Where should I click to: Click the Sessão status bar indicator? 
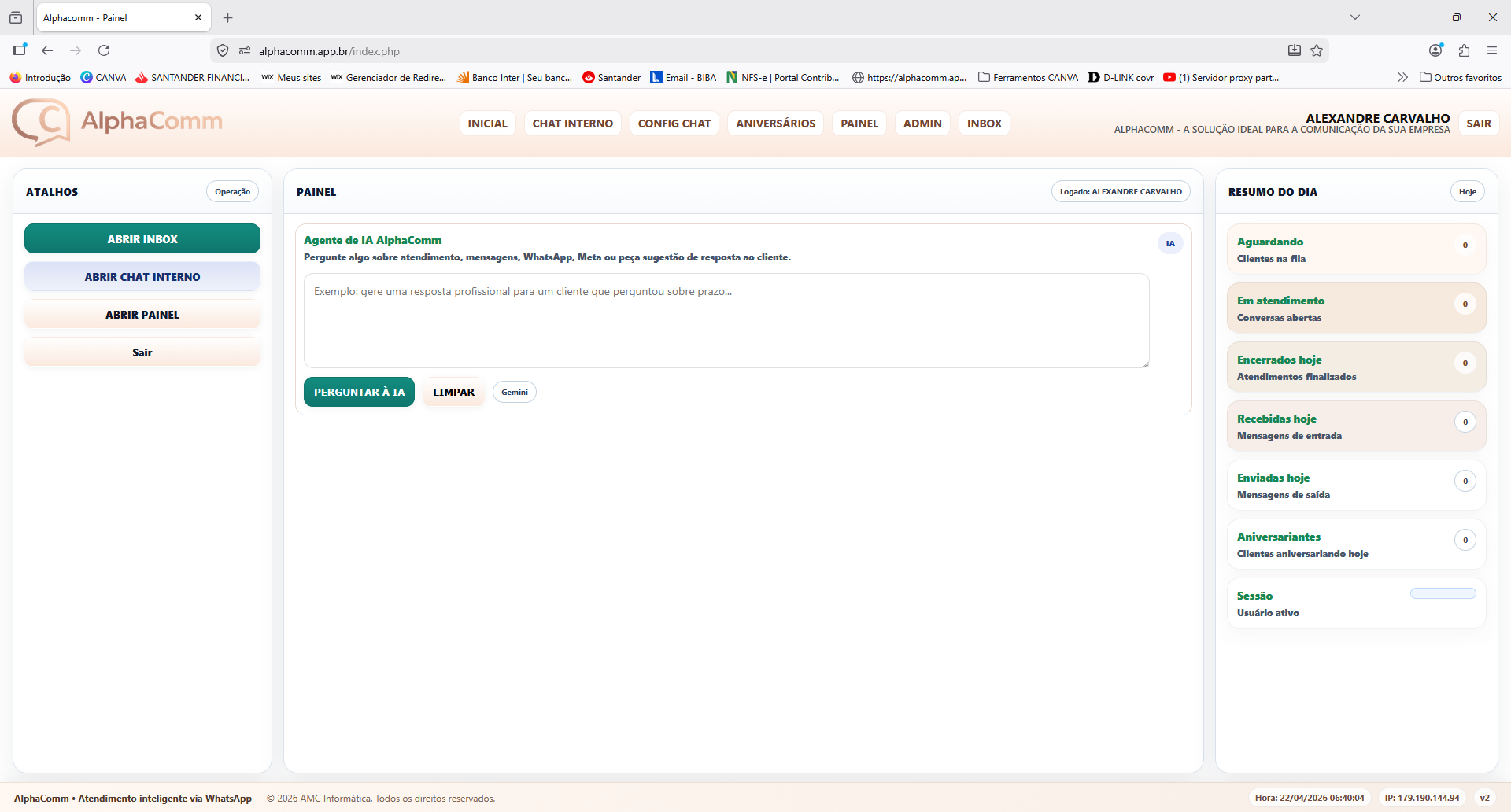[1443, 593]
